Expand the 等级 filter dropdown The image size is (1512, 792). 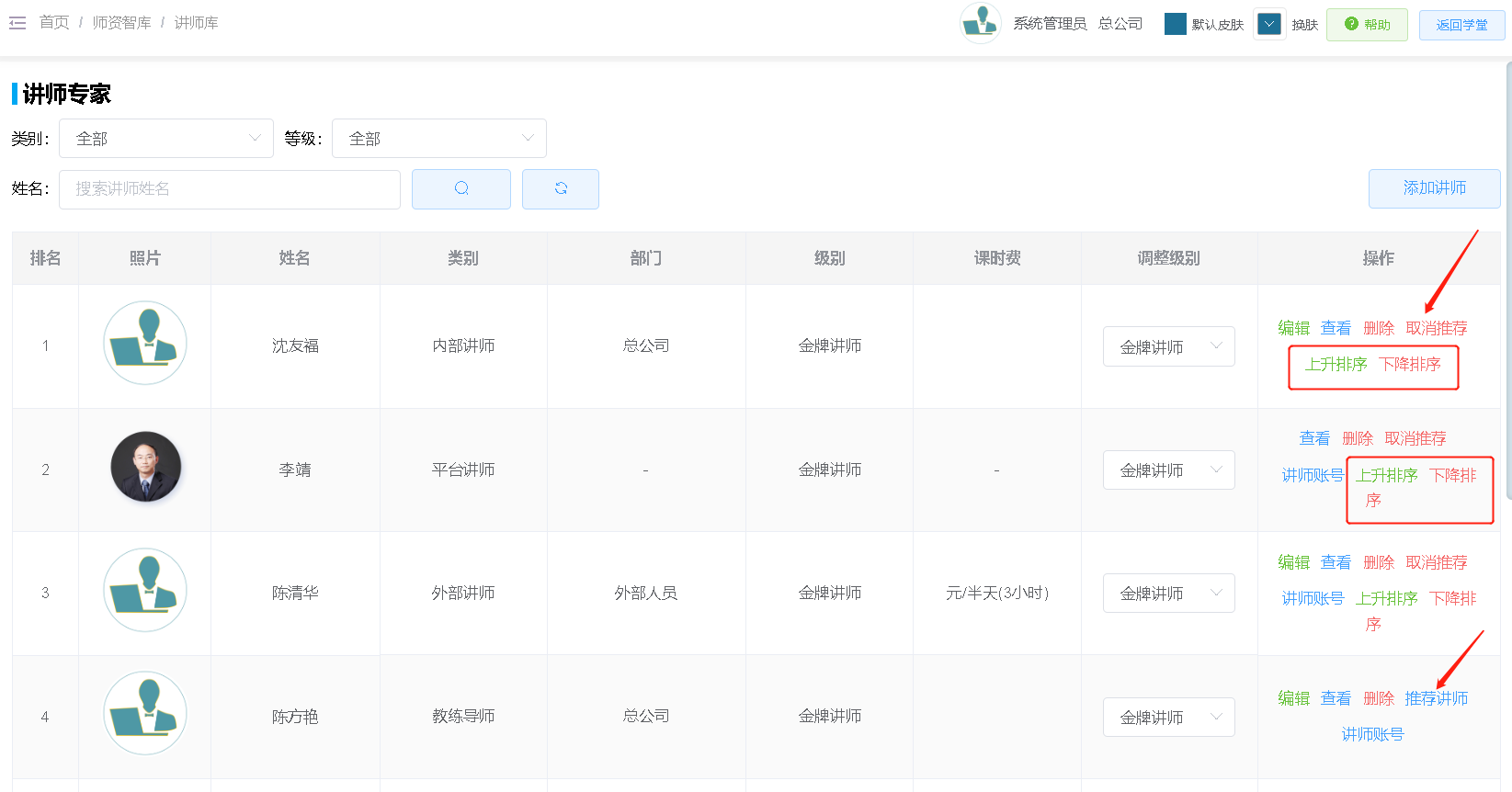[x=438, y=139]
